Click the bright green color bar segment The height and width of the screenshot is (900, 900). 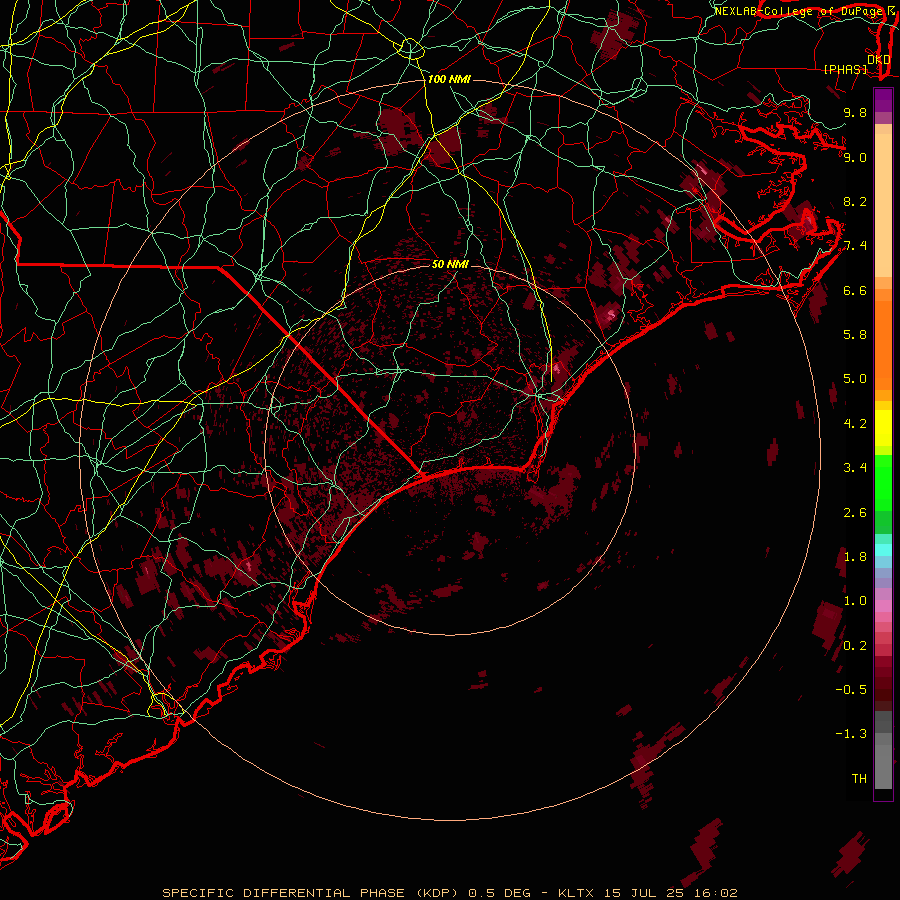click(883, 482)
